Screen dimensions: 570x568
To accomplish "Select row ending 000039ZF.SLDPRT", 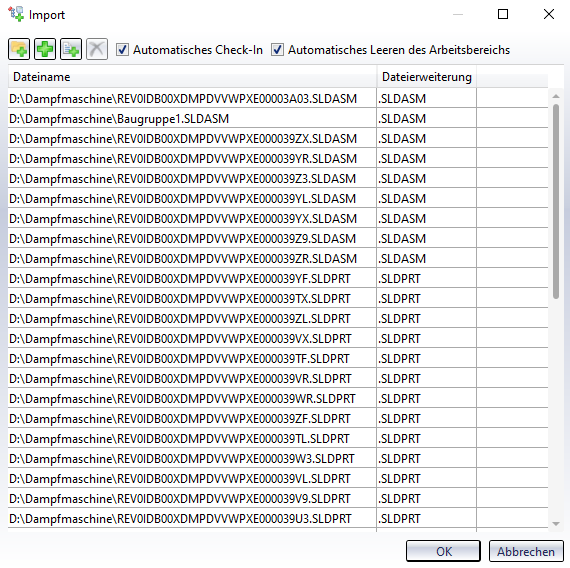I will coord(278,419).
